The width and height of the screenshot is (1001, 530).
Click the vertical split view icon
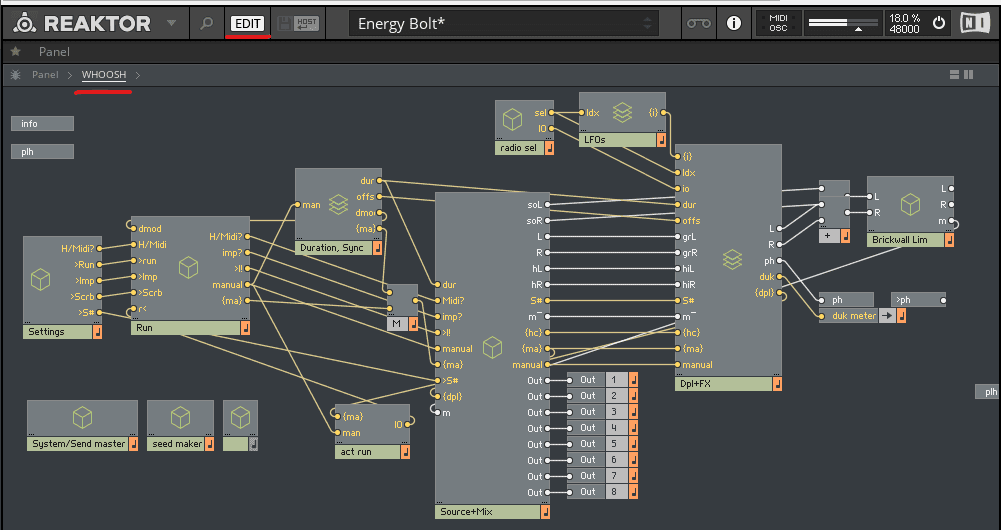pyautogui.click(x=968, y=75)
